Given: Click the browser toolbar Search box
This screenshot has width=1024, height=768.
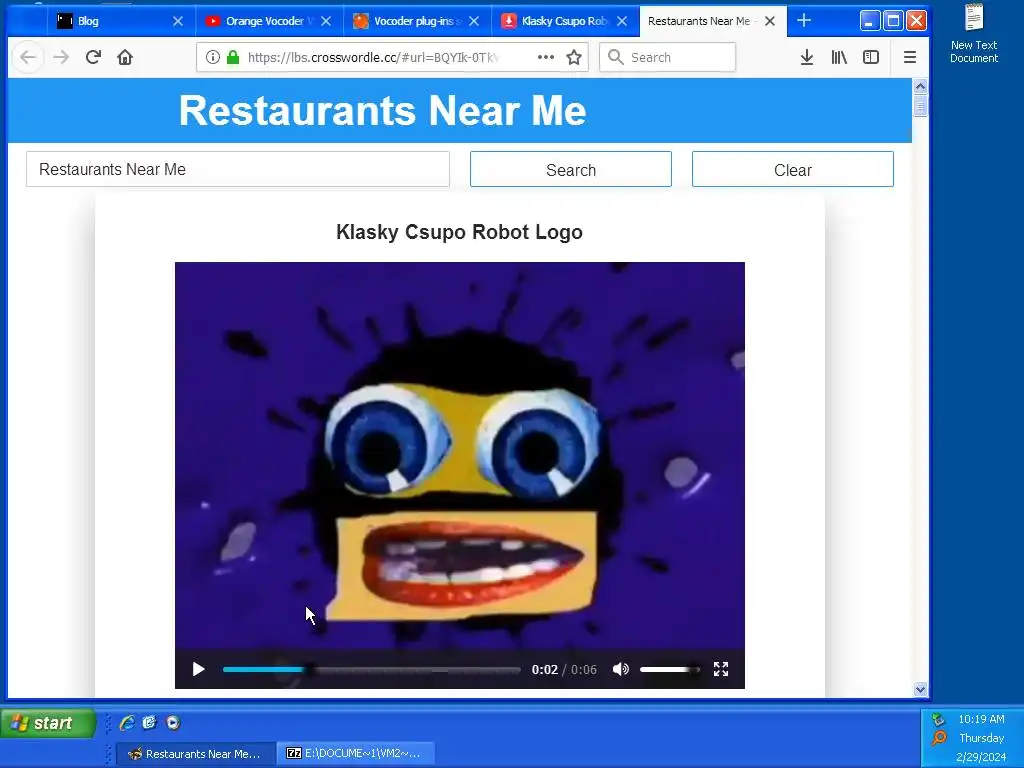Looking at the screenshot, I should [x=667, y=57].
